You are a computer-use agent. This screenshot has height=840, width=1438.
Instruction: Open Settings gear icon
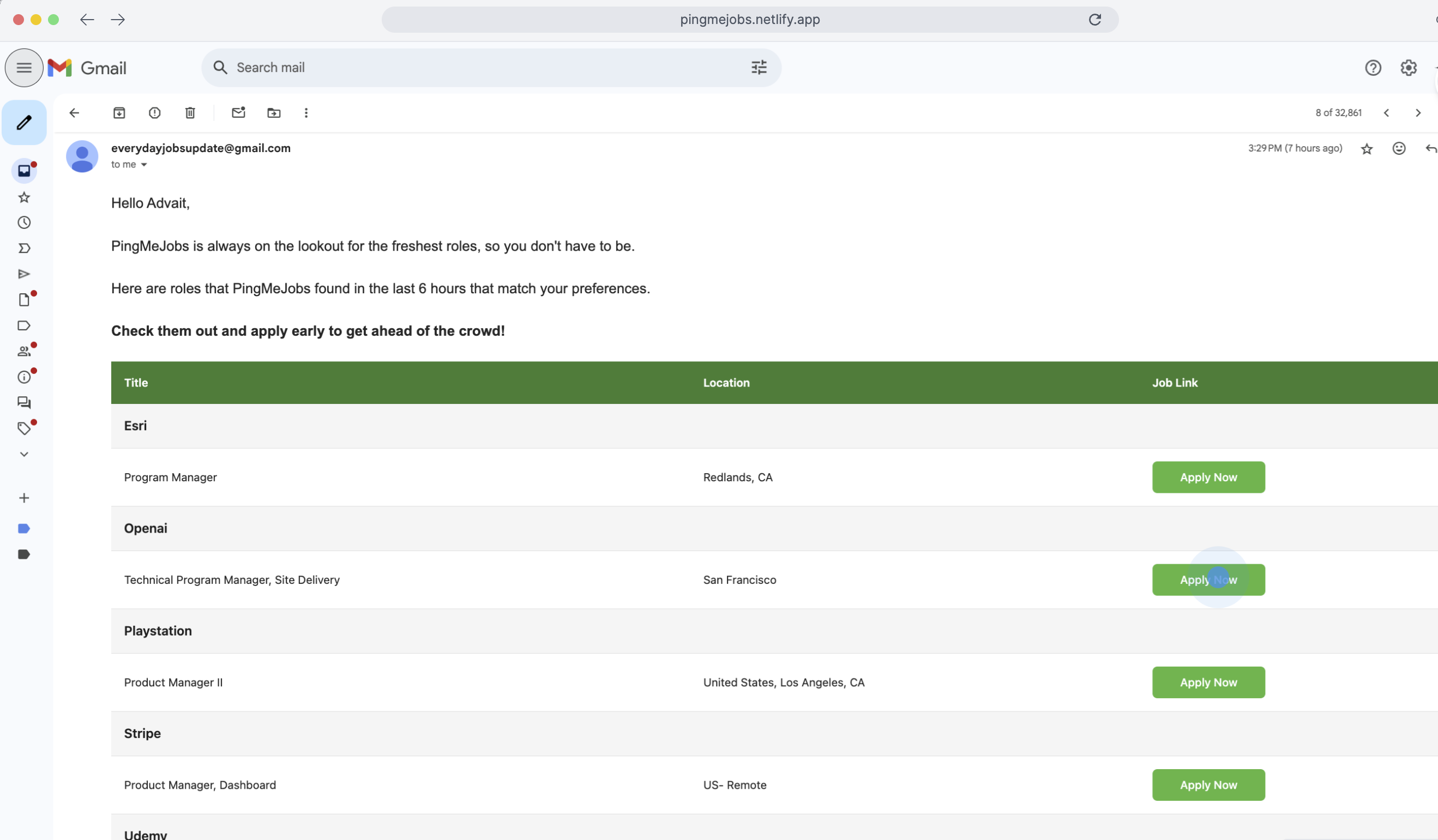1408,68
